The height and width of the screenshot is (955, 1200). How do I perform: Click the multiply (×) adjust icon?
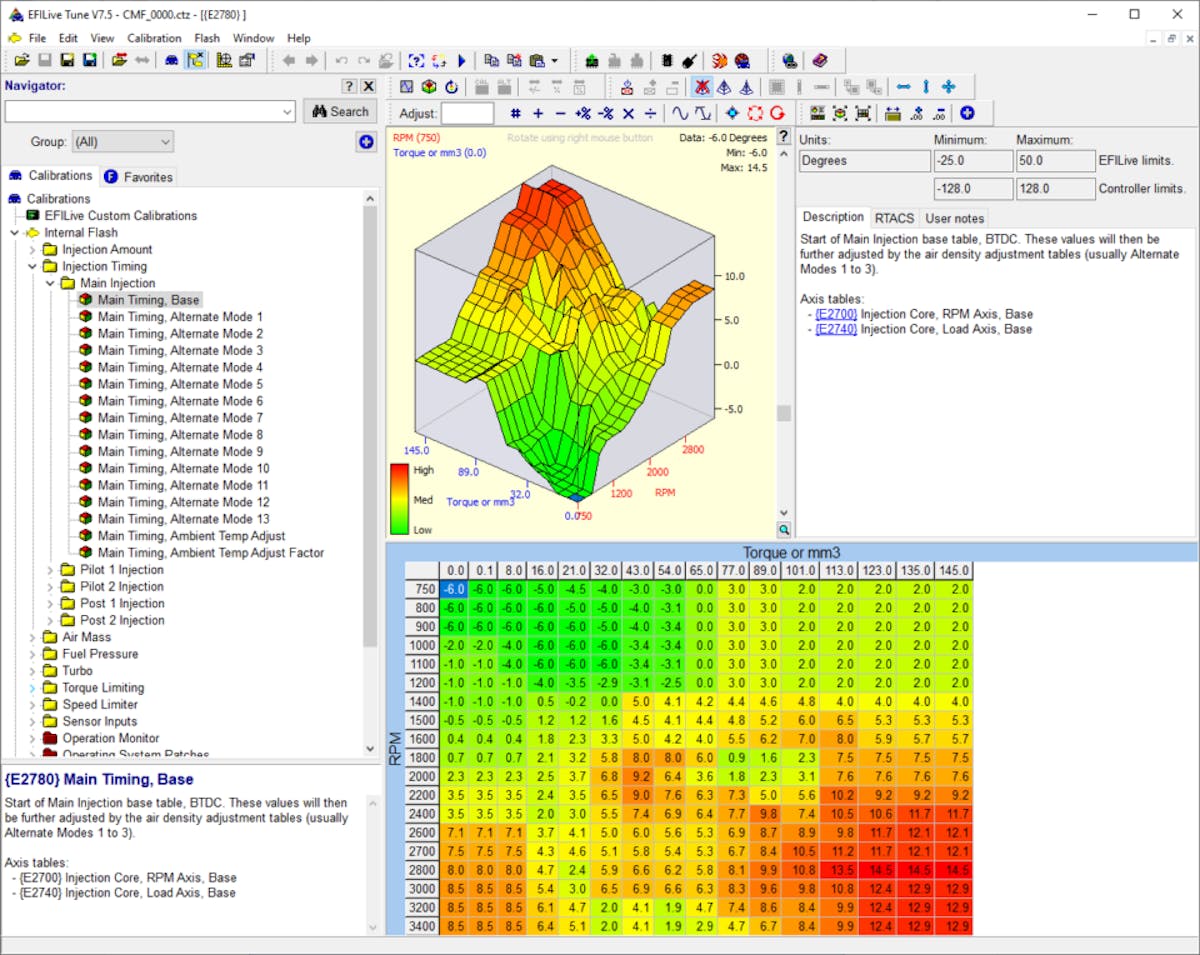(x=628, y=113)
